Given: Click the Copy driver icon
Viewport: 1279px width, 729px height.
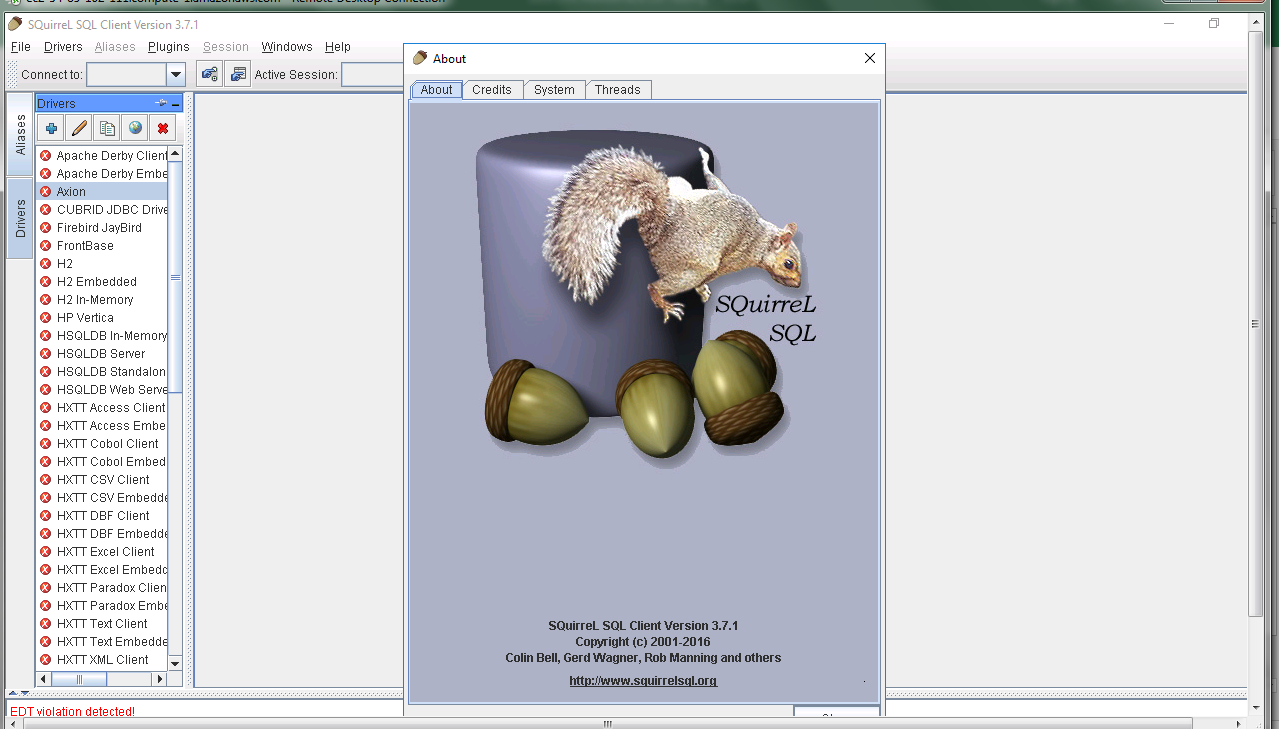Looking at the screenshot, I should 107,128.
